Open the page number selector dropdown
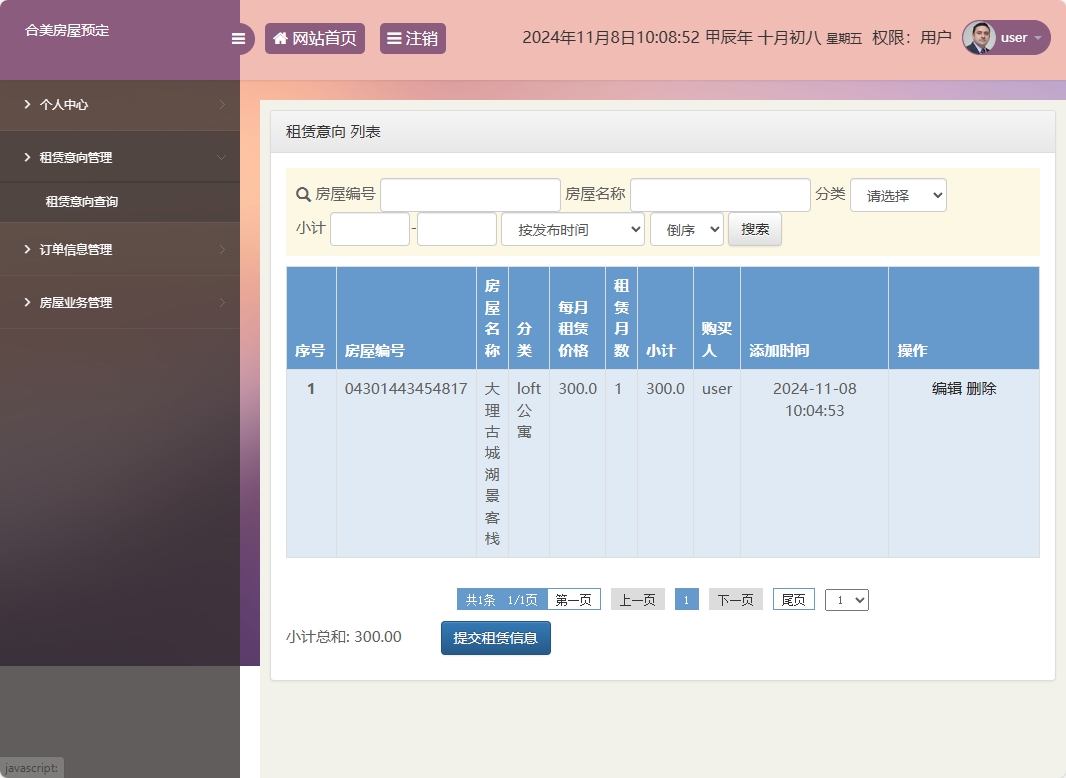This screenshot has width=1066, height=778. point(846,599)
